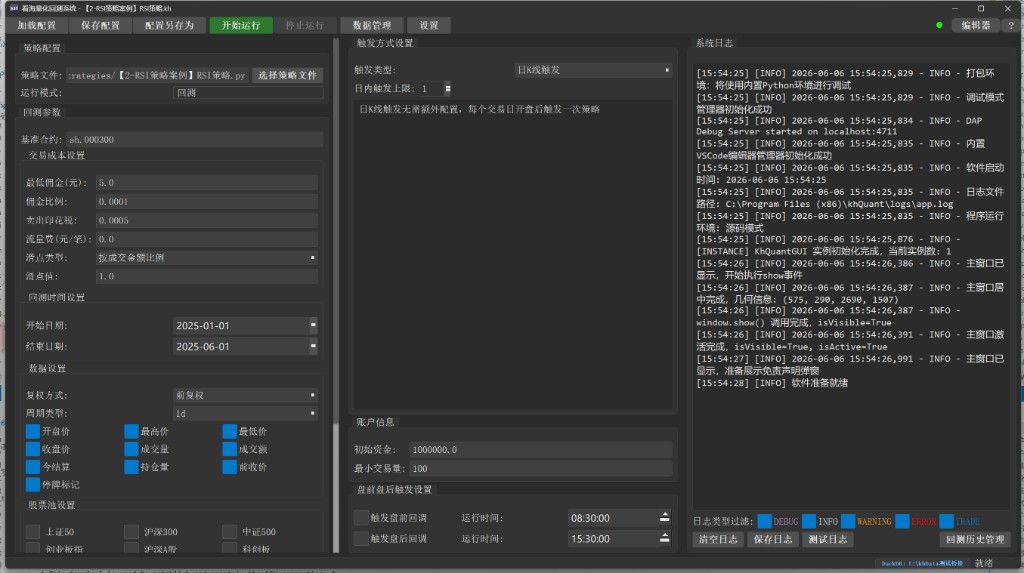1024x573 pixels.
Task: Open the 编辑器 editor button
Action: [x=976, y=25]
